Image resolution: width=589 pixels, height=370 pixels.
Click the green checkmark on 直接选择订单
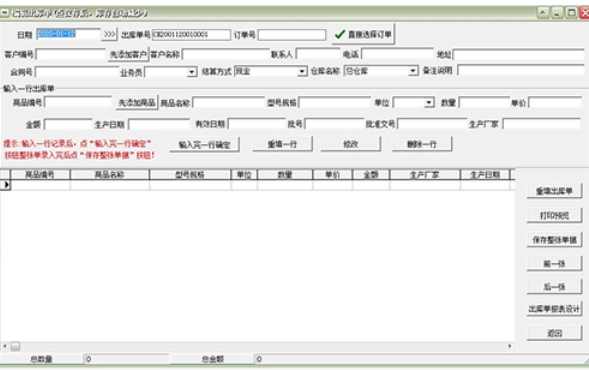pyautogui.click(x=340, y=34)
